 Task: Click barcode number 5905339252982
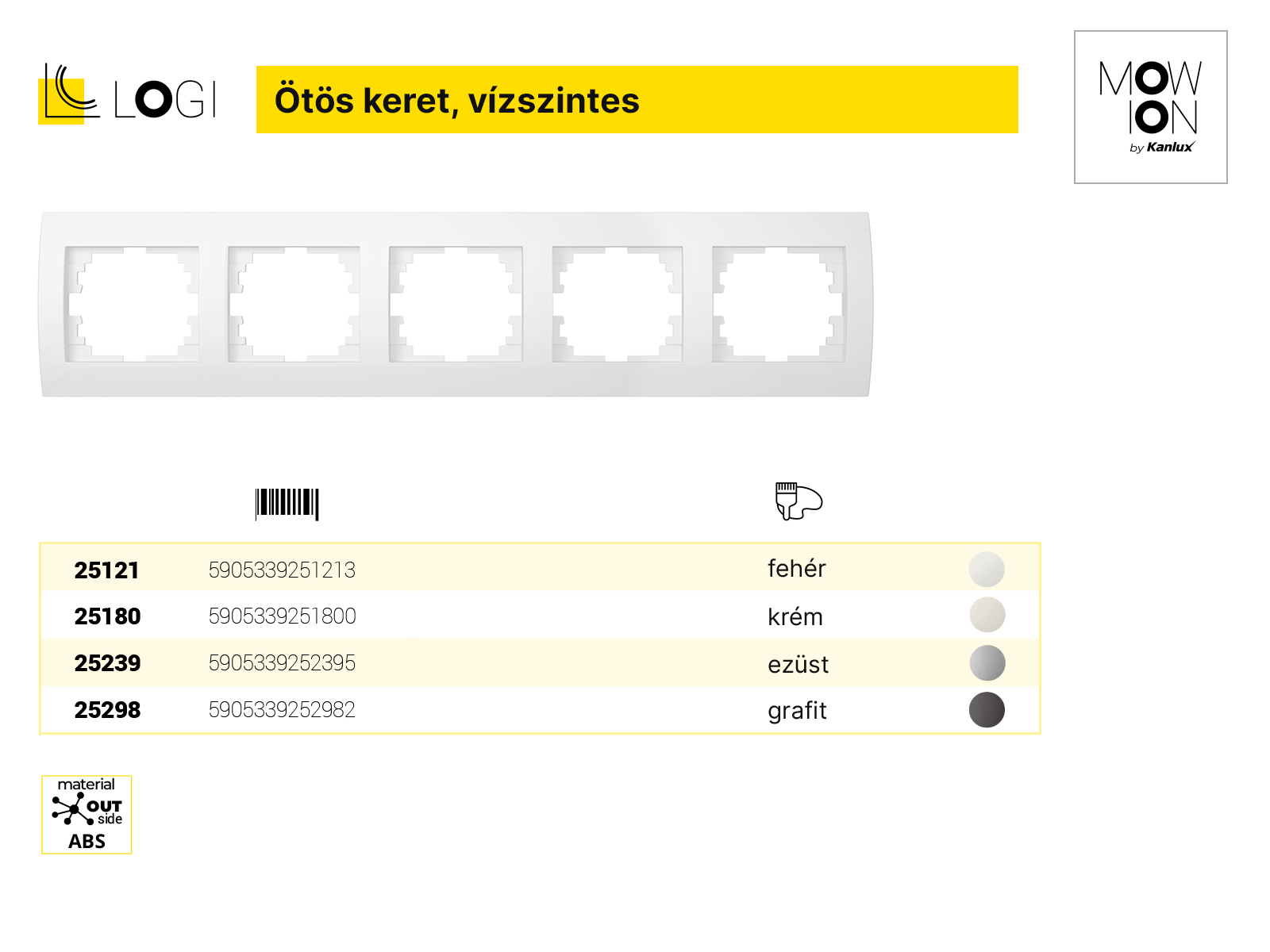click(x=282, y=710)
